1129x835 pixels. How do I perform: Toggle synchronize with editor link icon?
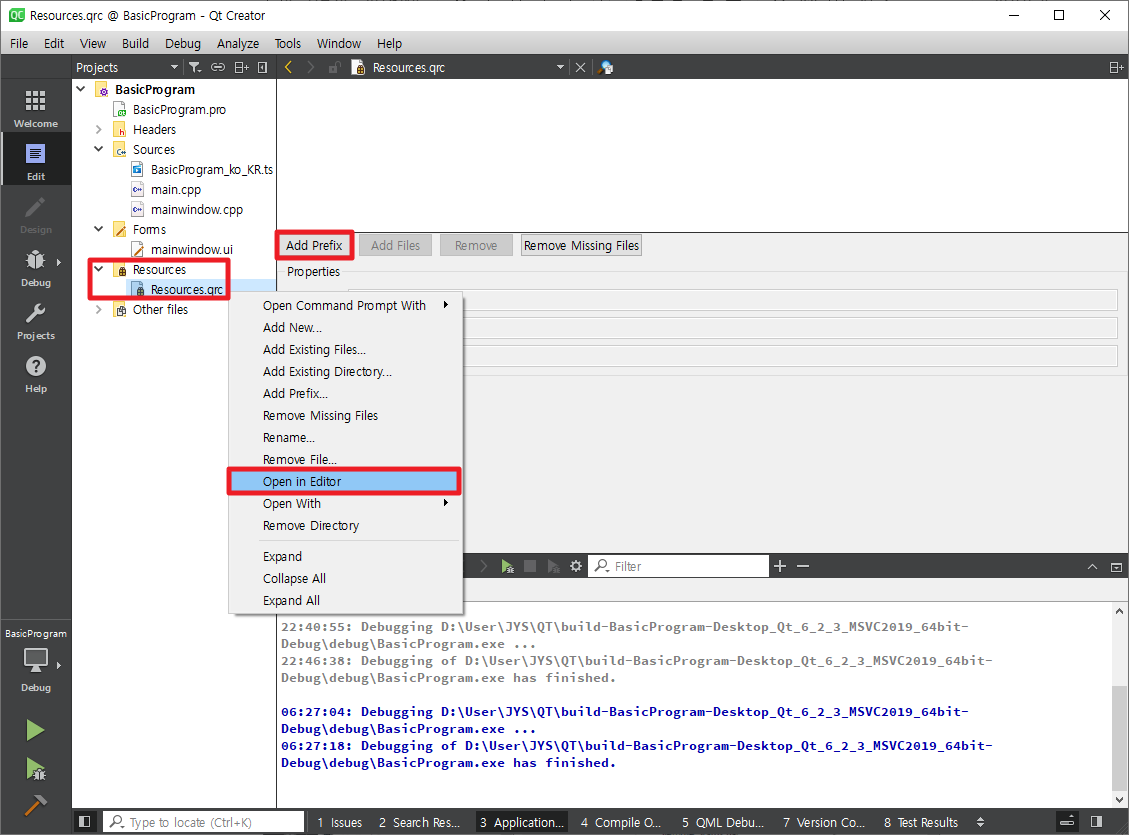(217, 67)
